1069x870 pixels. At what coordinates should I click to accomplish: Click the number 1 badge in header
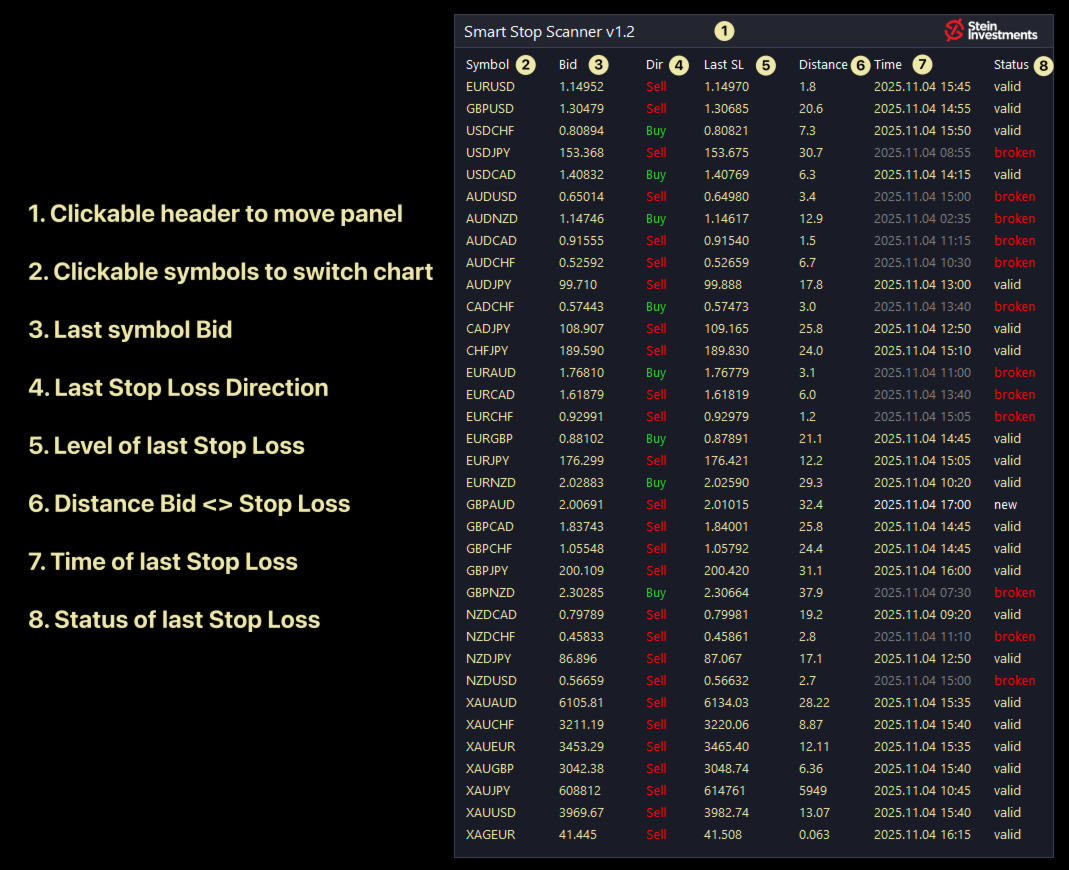(x=724, y=31)
